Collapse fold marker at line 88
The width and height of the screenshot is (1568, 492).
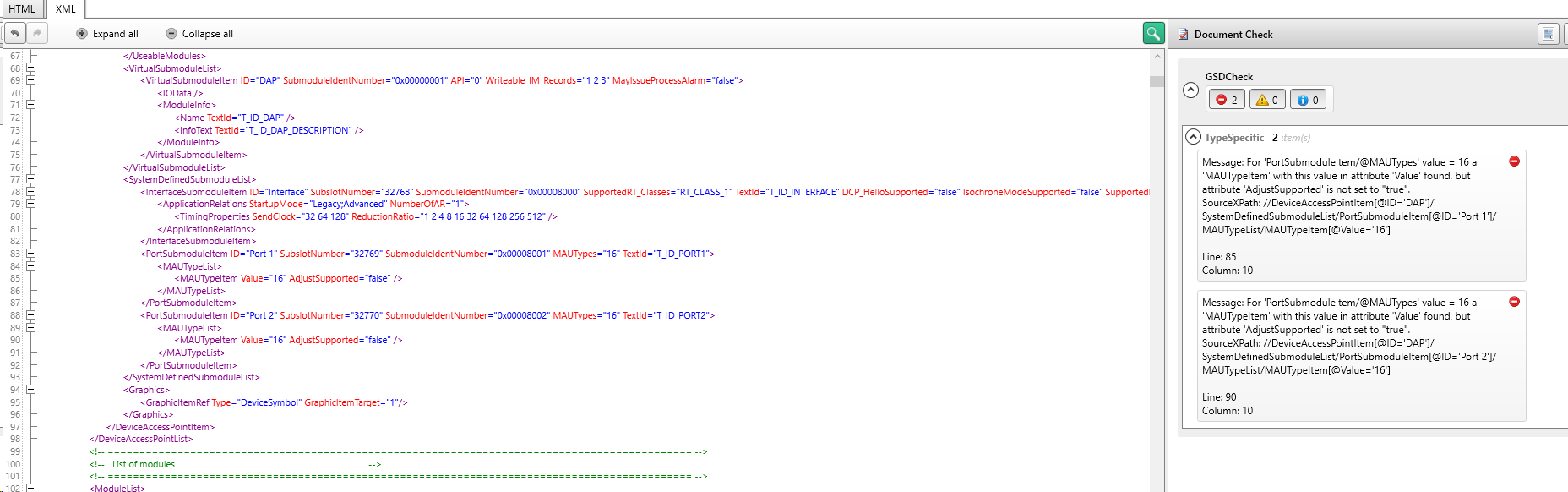[x=30, y=315]
